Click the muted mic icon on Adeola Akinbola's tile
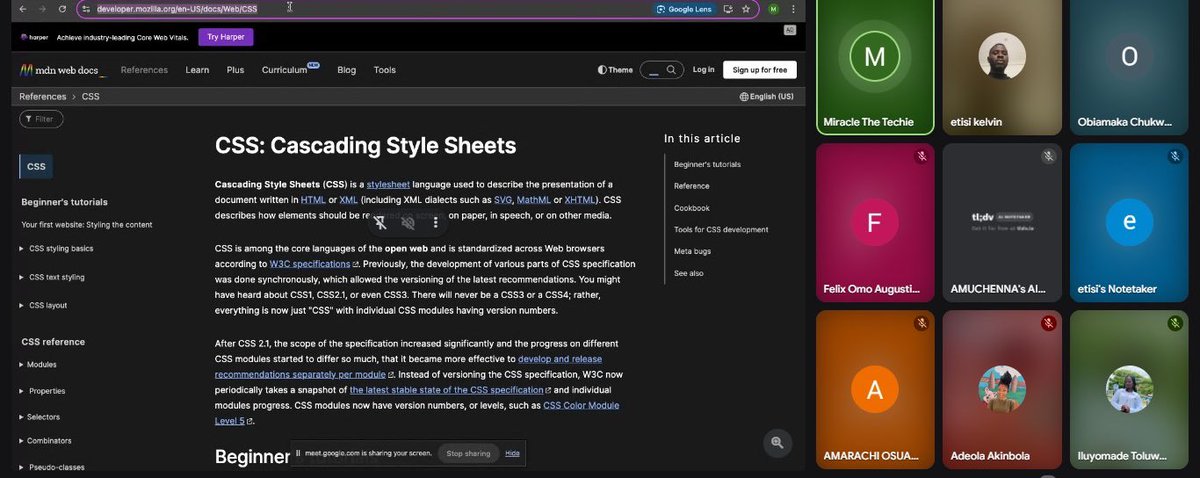The height and width of the screenshot is (478, 1200). pos(1048,323)
